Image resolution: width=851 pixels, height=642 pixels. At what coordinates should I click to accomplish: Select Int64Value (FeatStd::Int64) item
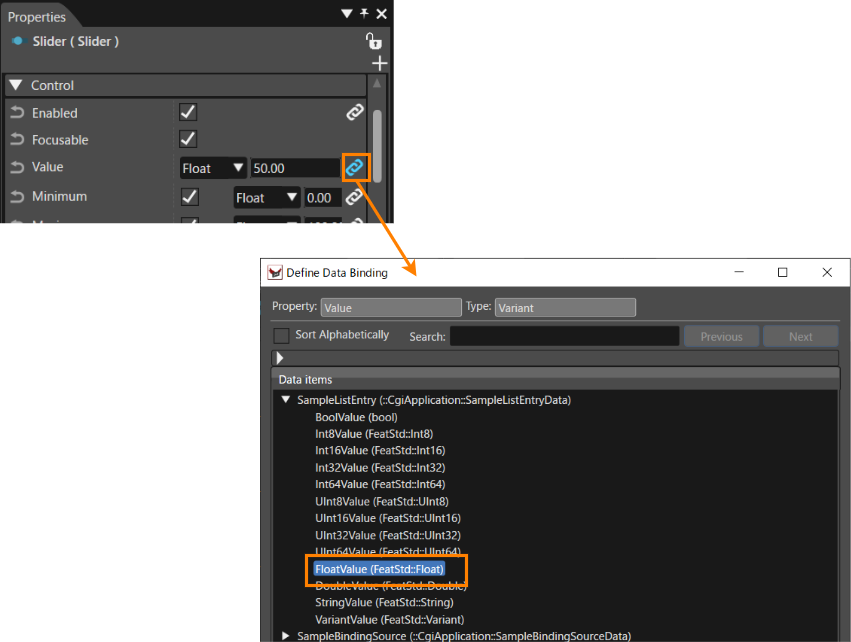380,484
